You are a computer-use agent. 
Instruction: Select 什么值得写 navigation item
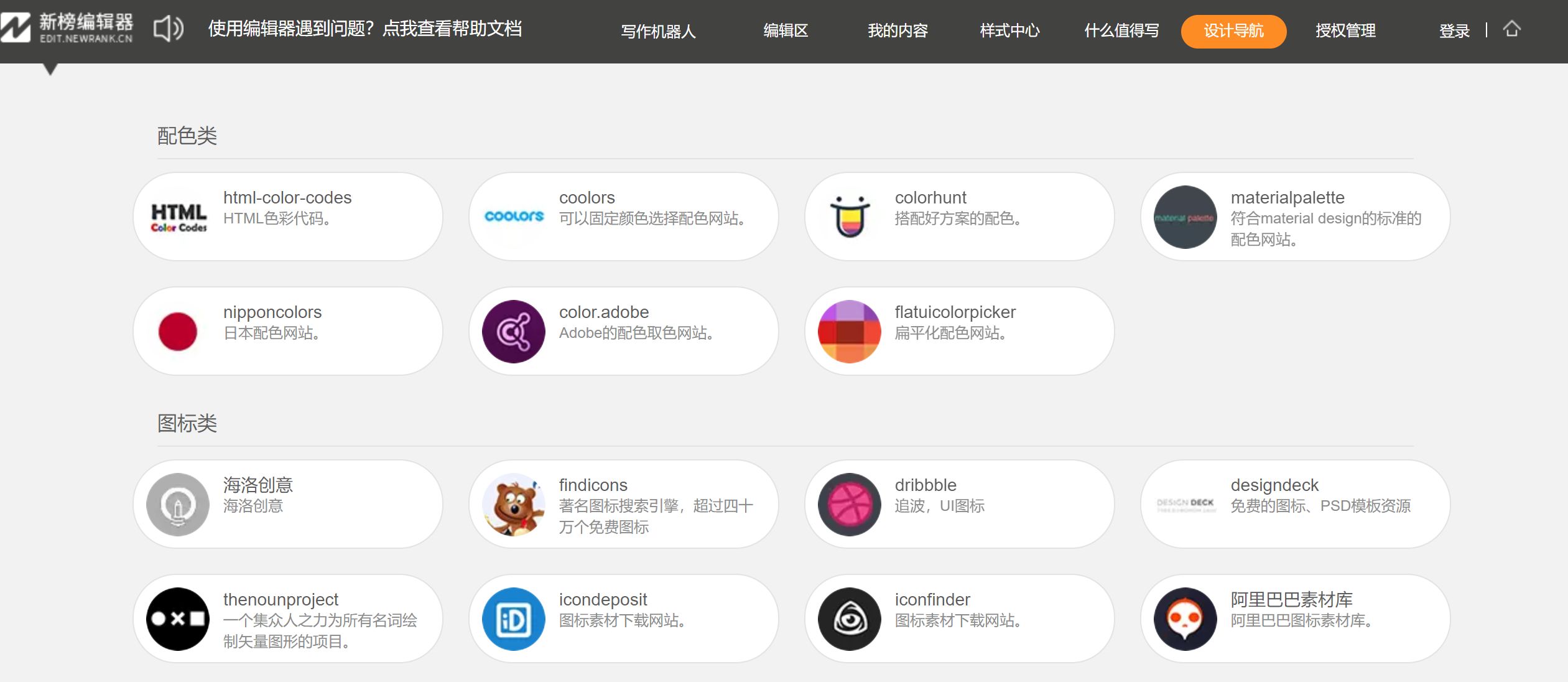click(1121, 30)
